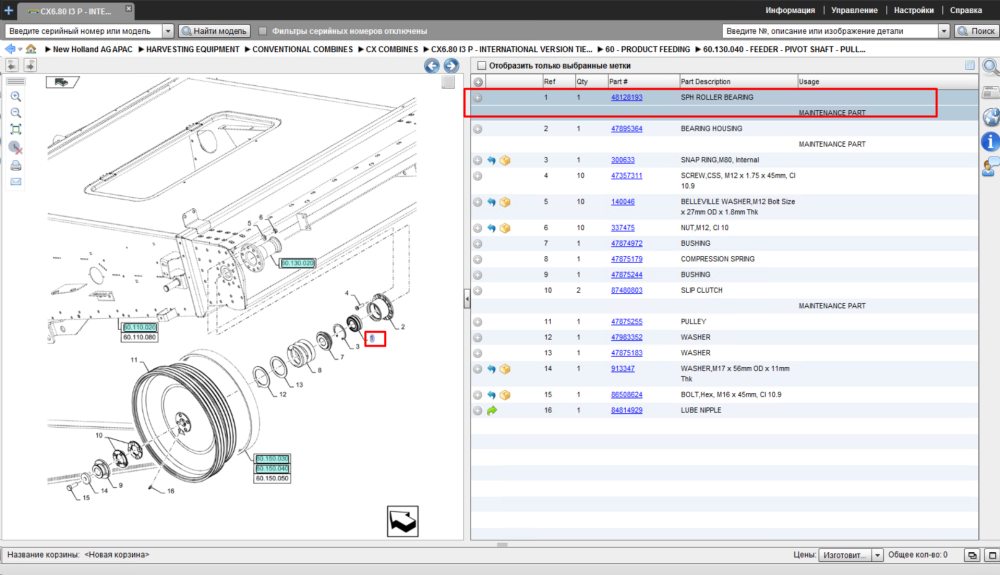The image size is (1000, 575).
Task: Go to the next figure with the blue right arrow
Action: (451, 66)
